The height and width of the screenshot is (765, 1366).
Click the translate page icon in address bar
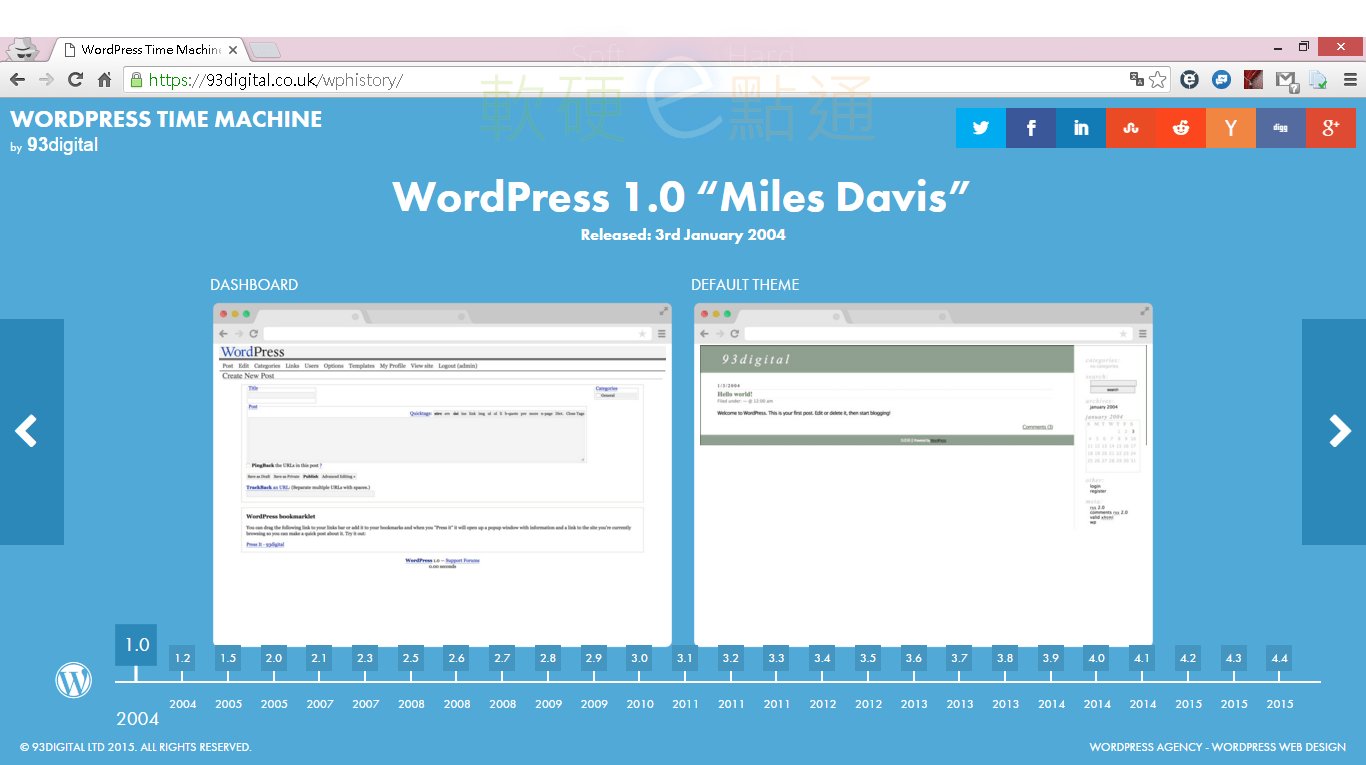1137,80
